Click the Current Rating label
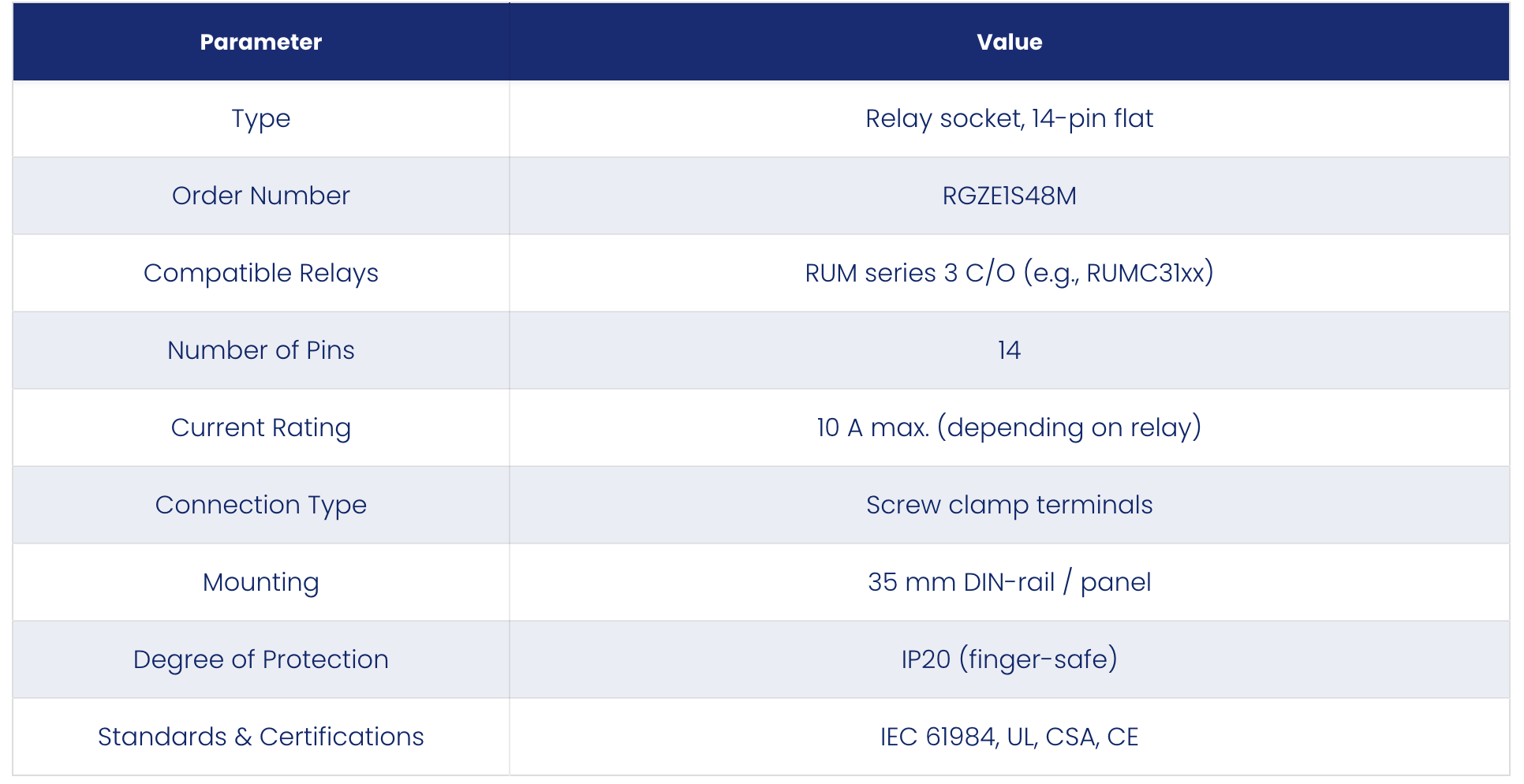The width and height of the screenshot is (1524, 784). click(x=261, y=427)
